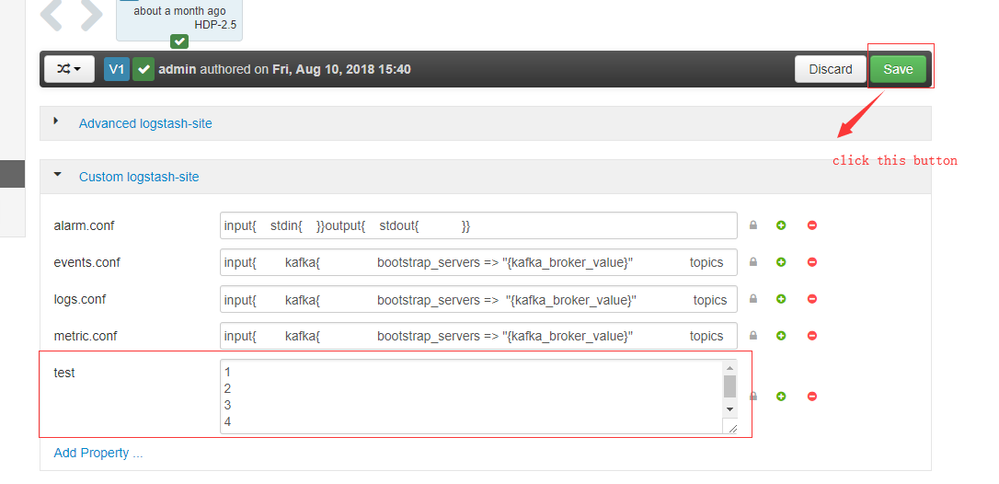Click the Custom logstash-site link
999x484 pixels.
point(139,177)
